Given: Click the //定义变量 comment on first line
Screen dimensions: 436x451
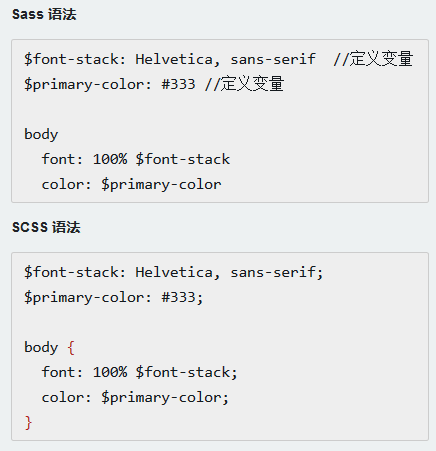Looking at the screenshot, I should coord(373,59).
